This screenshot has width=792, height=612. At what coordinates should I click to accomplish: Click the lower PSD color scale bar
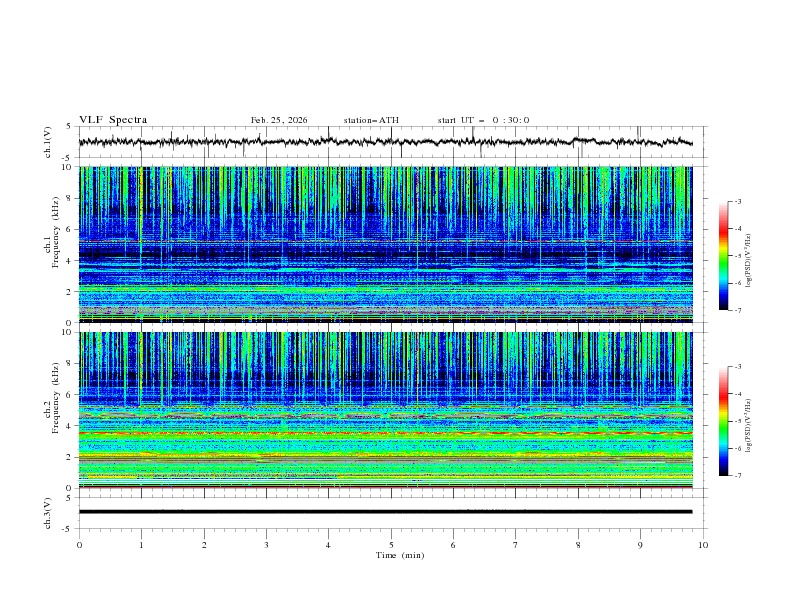click(724, 421)
